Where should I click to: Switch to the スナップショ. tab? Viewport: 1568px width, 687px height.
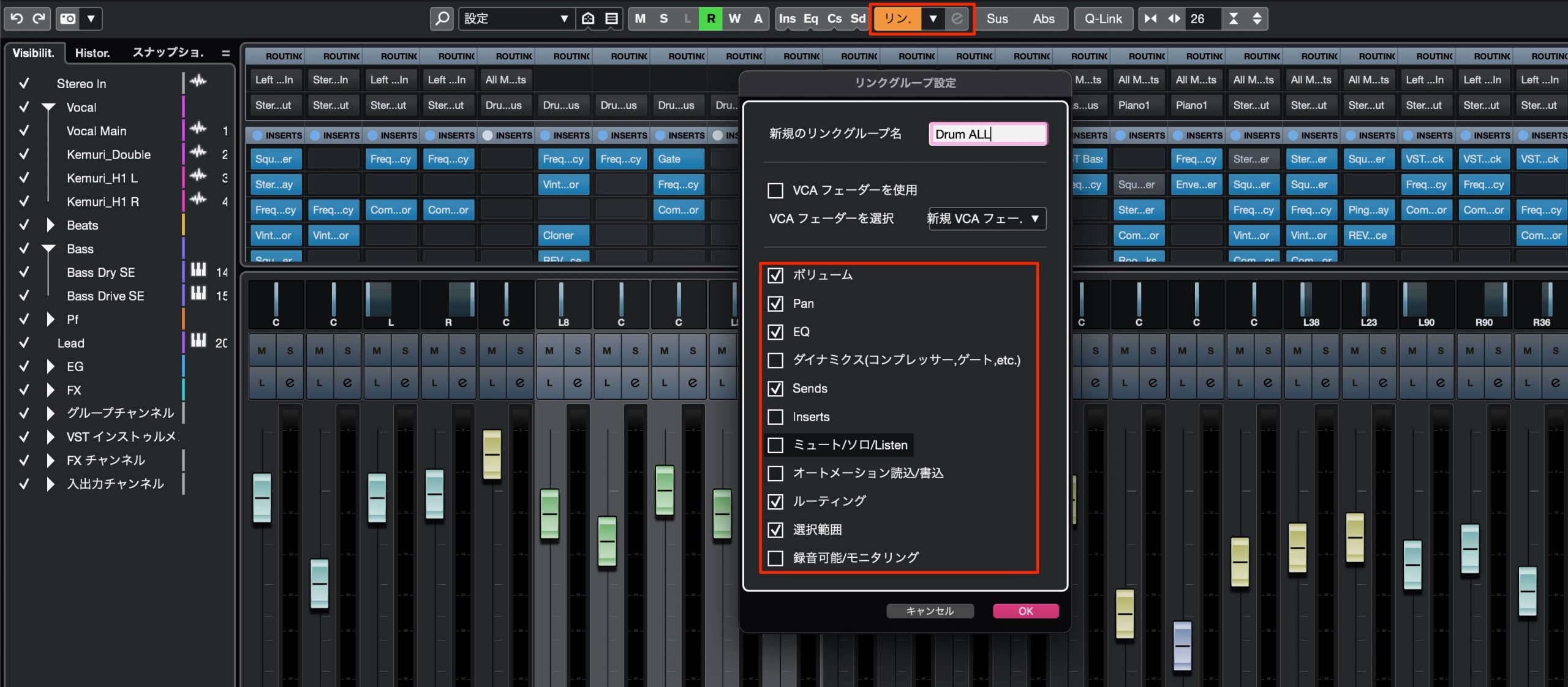click(x=168, y=53)
